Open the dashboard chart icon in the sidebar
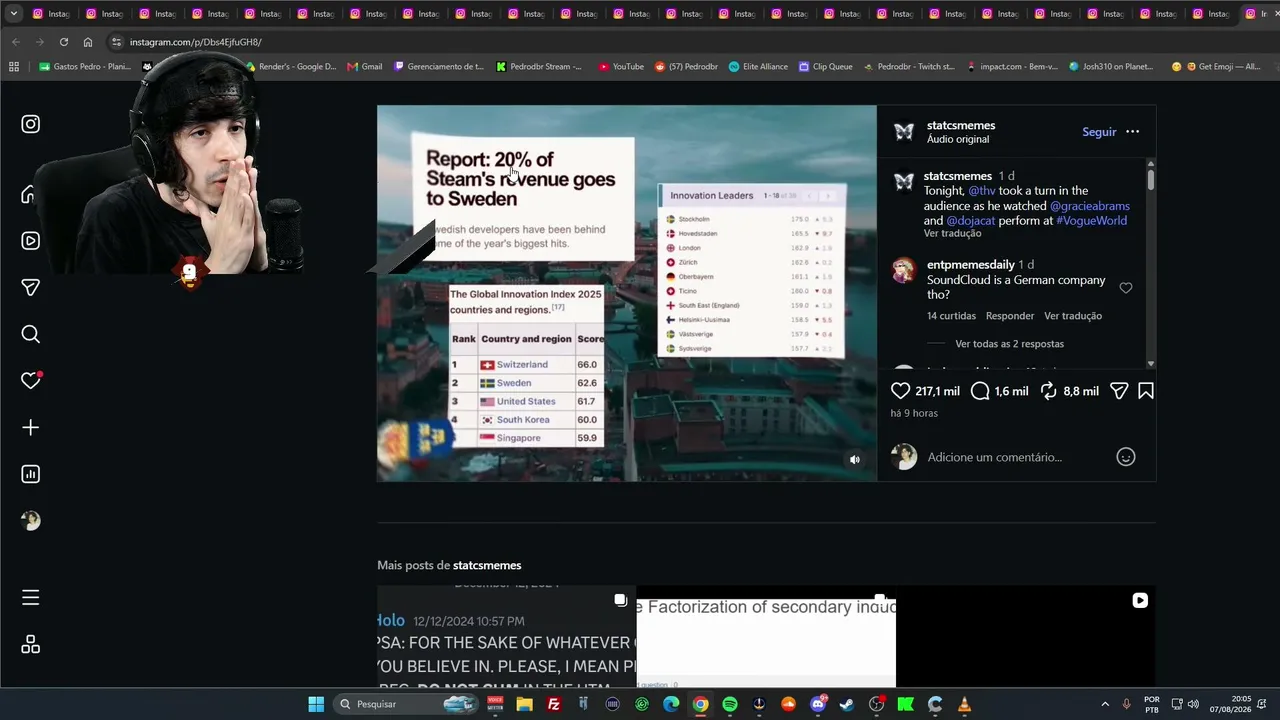The width and height of the screenshot is (1280, 720). [31, 474]
